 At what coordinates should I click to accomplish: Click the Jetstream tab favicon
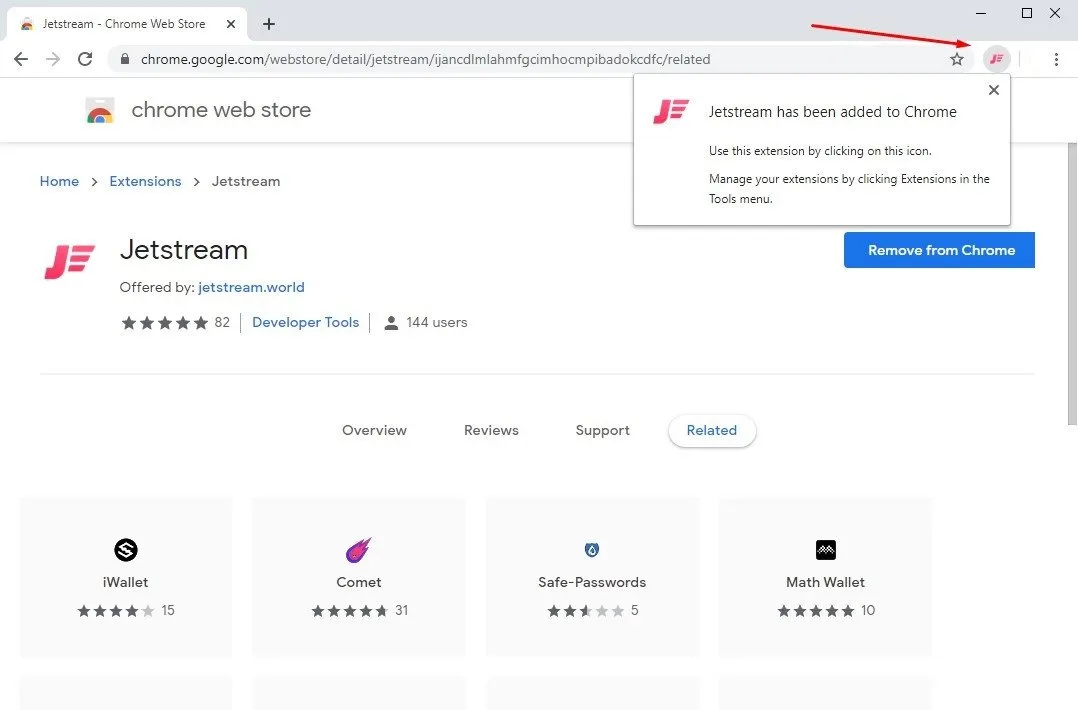(x=27, y=24)
